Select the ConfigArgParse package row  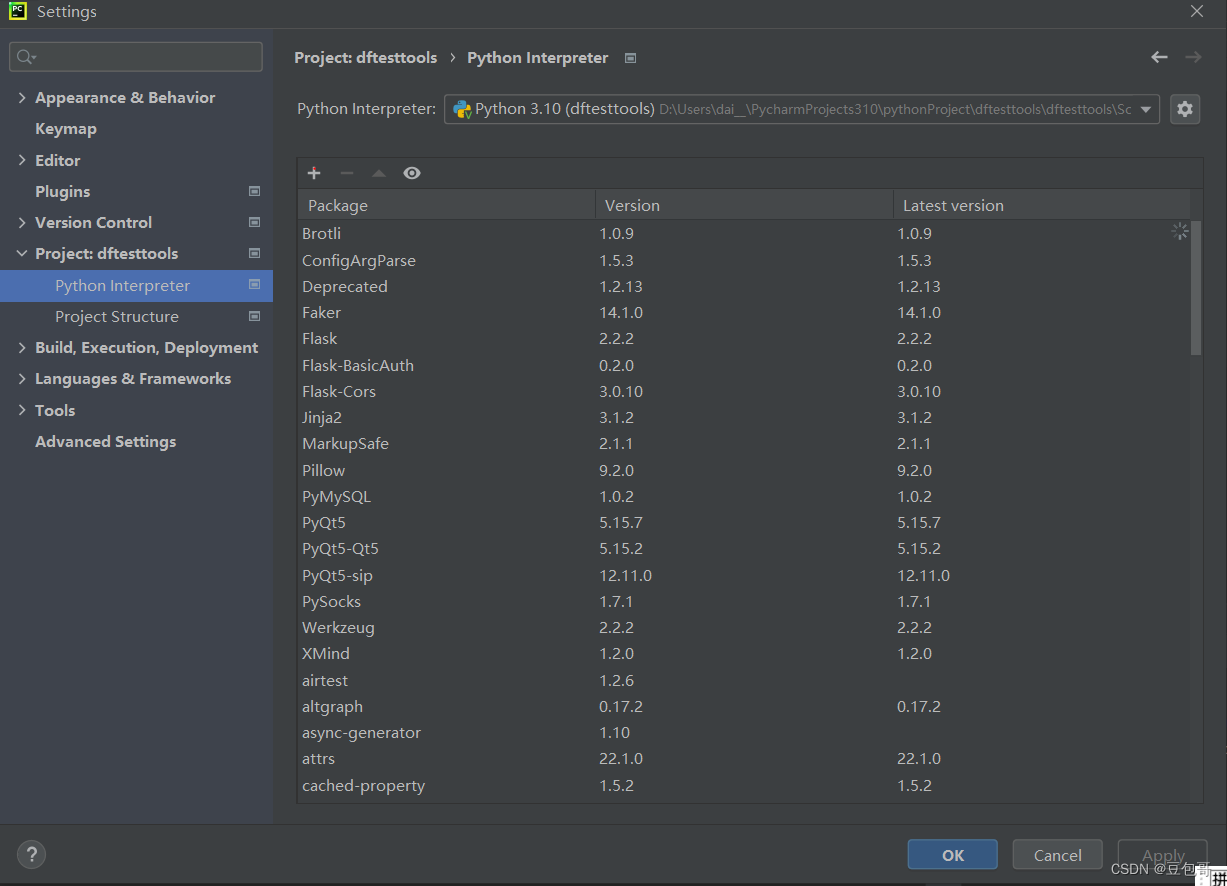coord(744,260)
